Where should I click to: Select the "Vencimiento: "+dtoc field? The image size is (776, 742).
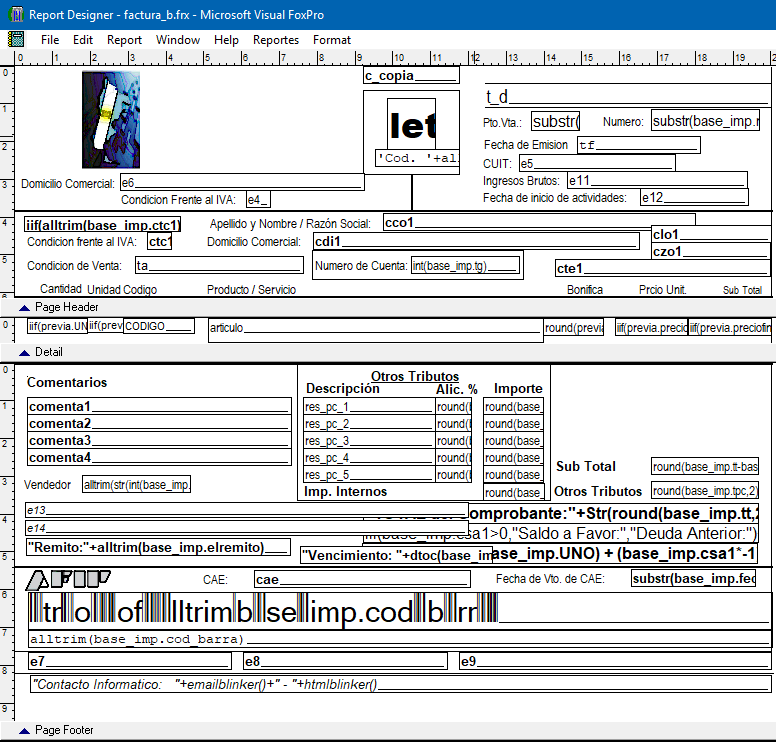coord(397,555)
